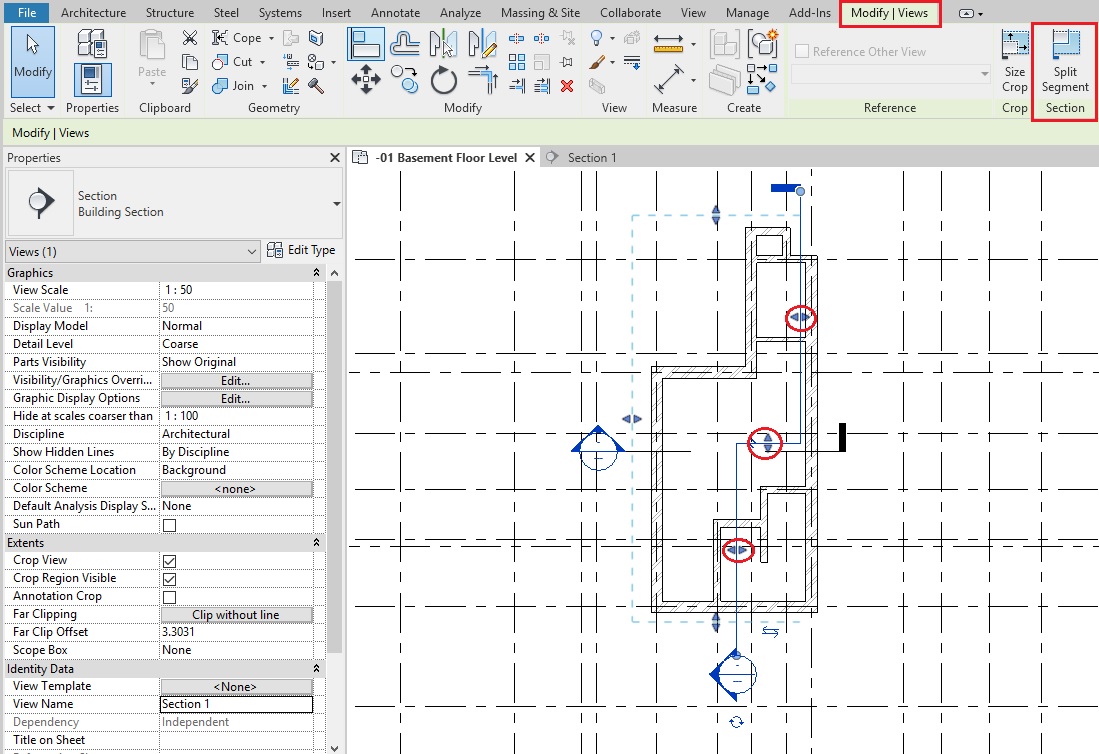Select the Size Crop tool
The width and height of the screenshot is (1099, 754).
pyautogui.click(x=1014, y=61)
